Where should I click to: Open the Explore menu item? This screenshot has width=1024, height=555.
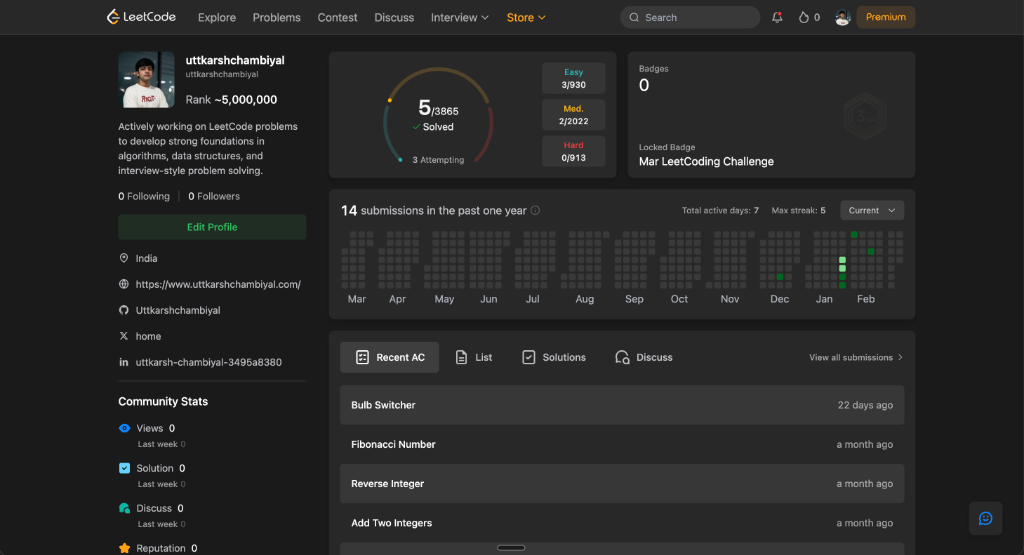pyautogui.click(x=217, y=18)
